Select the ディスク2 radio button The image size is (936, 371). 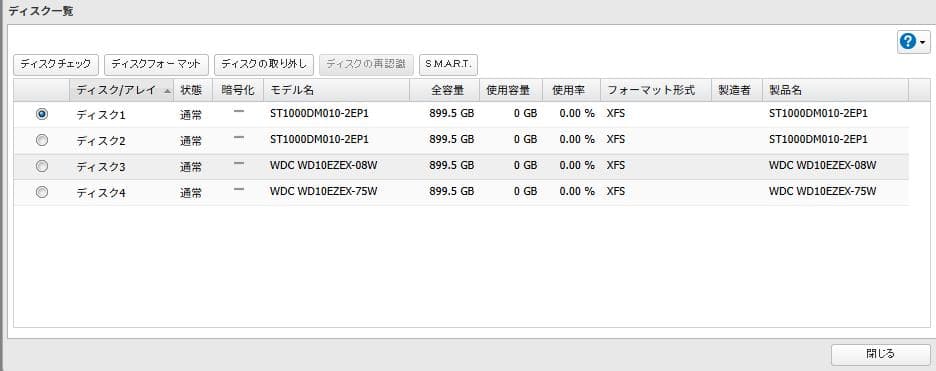pyautogui.click(x=42, y=140)
